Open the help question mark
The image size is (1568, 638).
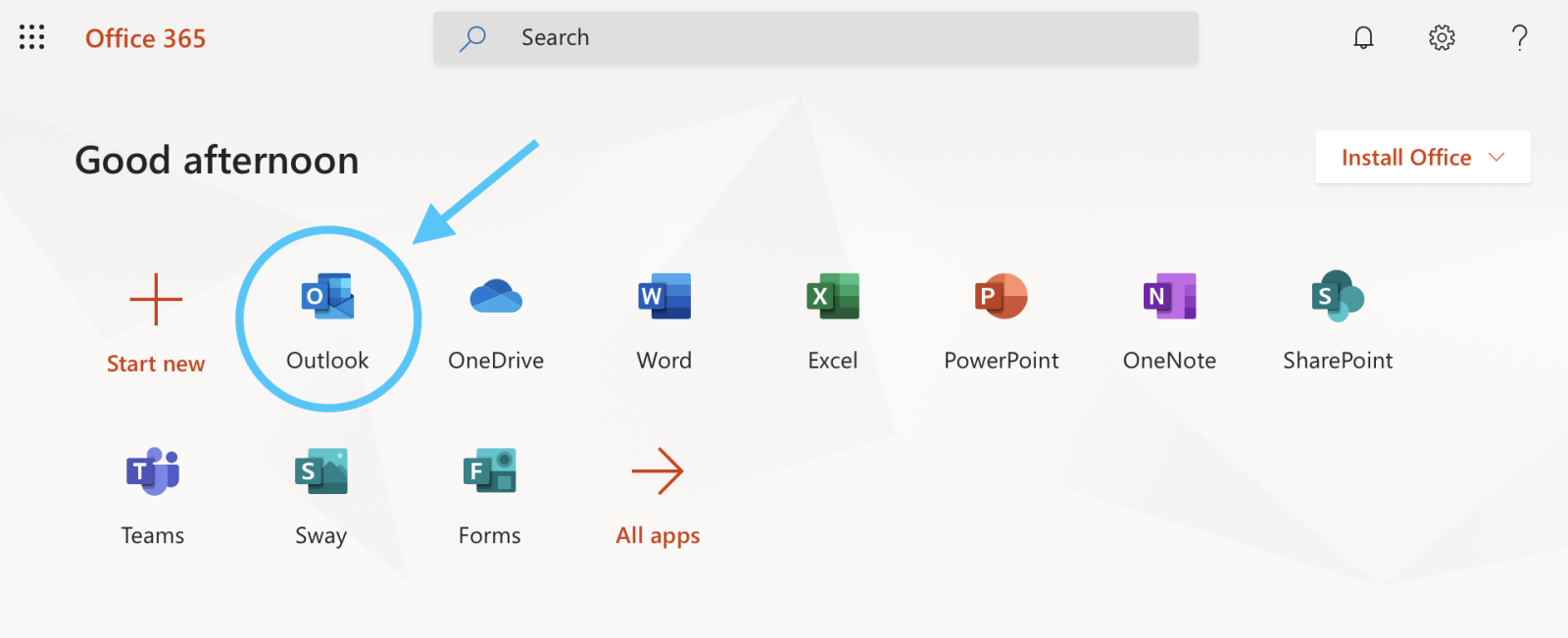point(1520,38)
